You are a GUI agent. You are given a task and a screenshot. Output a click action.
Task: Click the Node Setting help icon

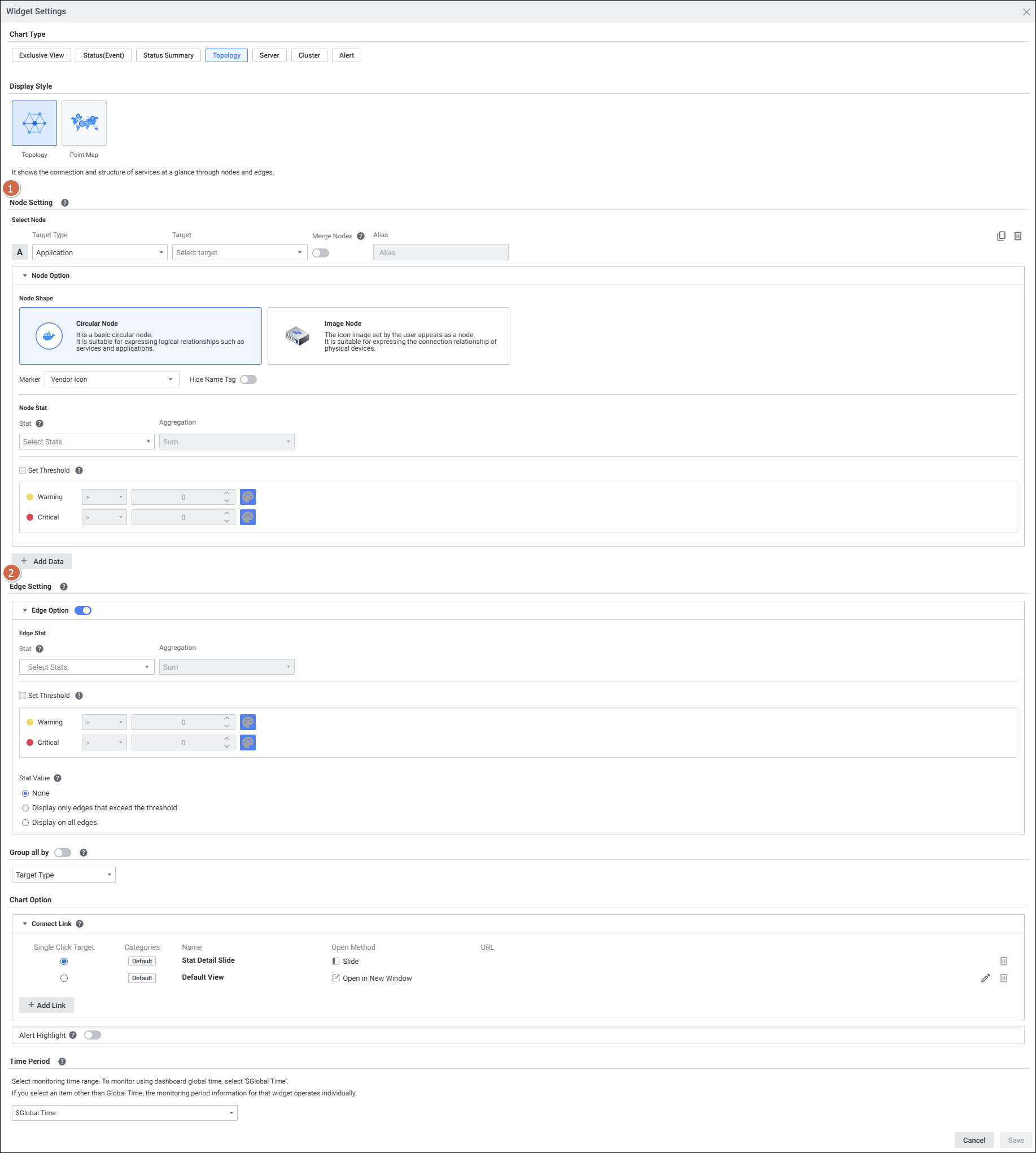click(x=65, y=203)
